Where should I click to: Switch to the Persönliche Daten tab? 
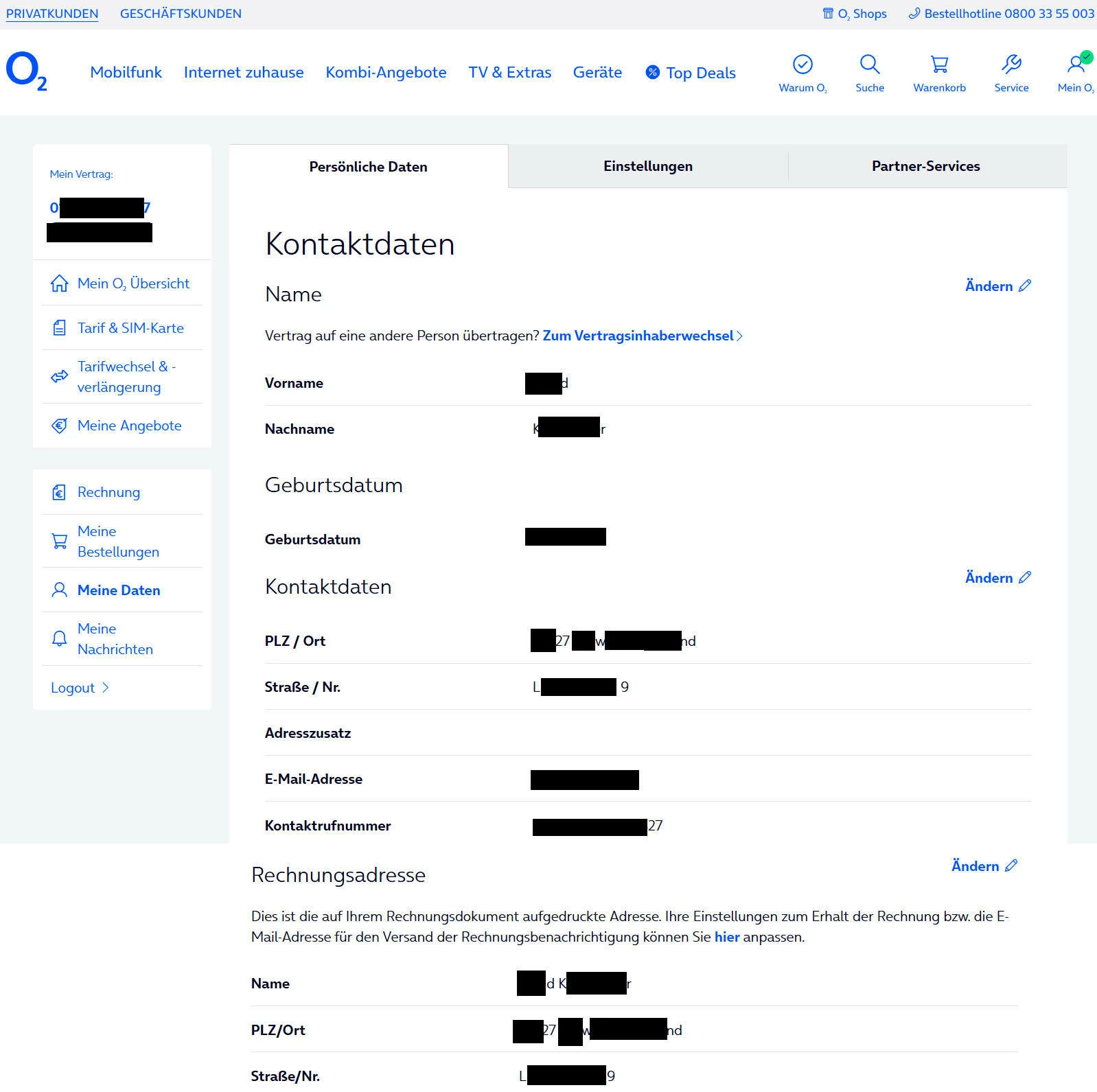(x=369, y=166)
